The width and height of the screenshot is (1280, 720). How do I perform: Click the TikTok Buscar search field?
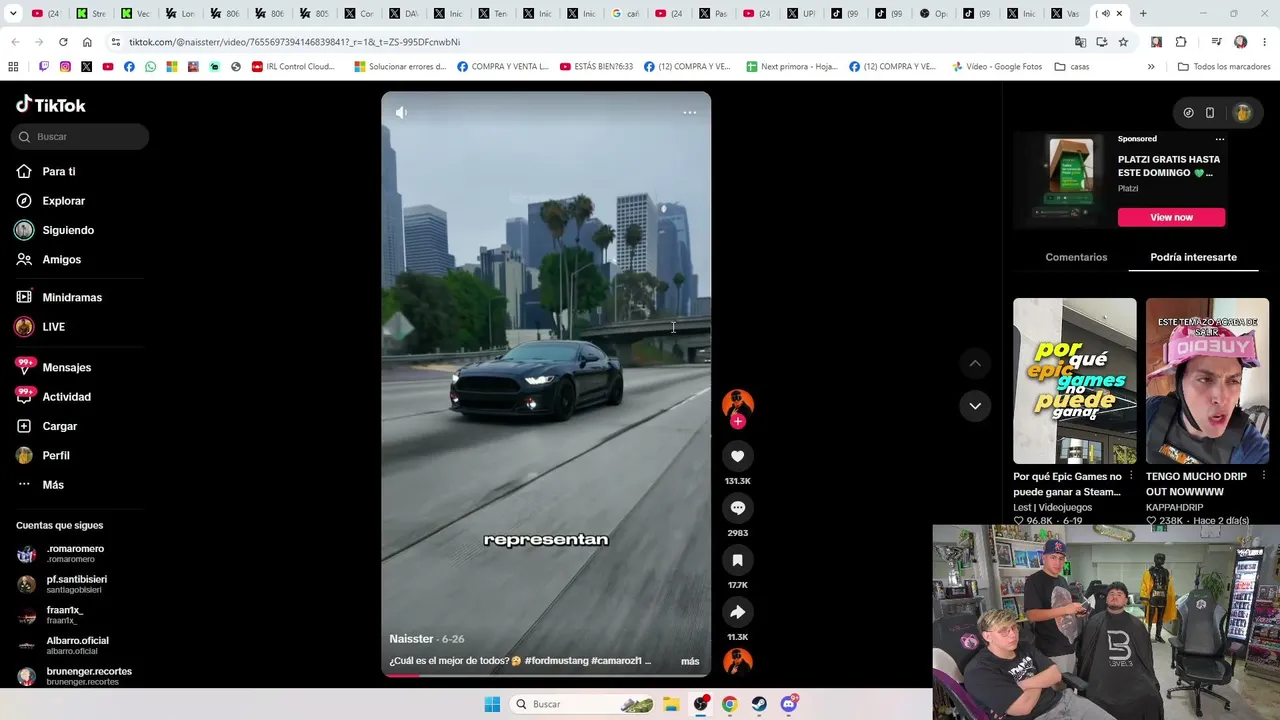click(x=80, y=137)
